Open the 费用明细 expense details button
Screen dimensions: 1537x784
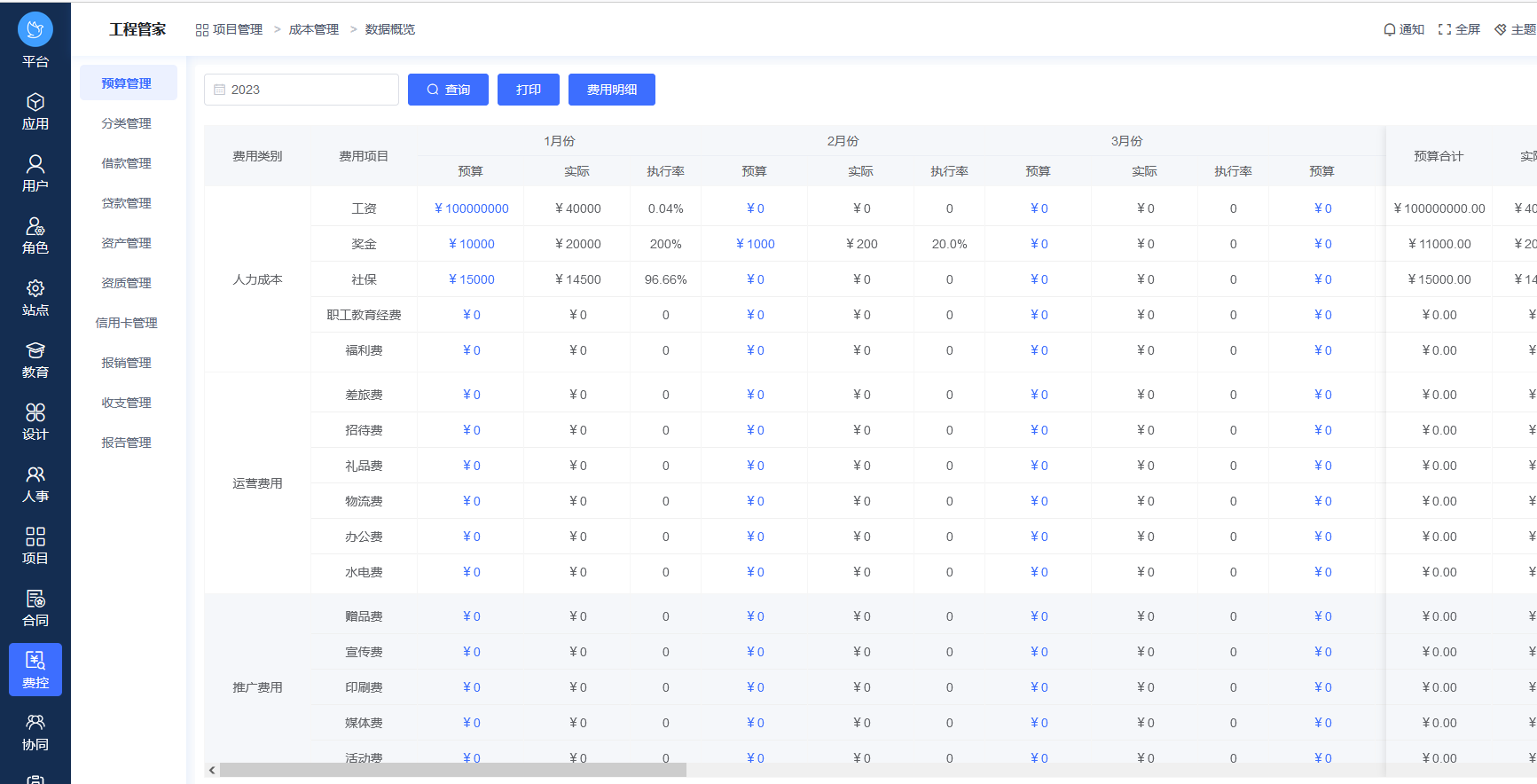(612, 90)
